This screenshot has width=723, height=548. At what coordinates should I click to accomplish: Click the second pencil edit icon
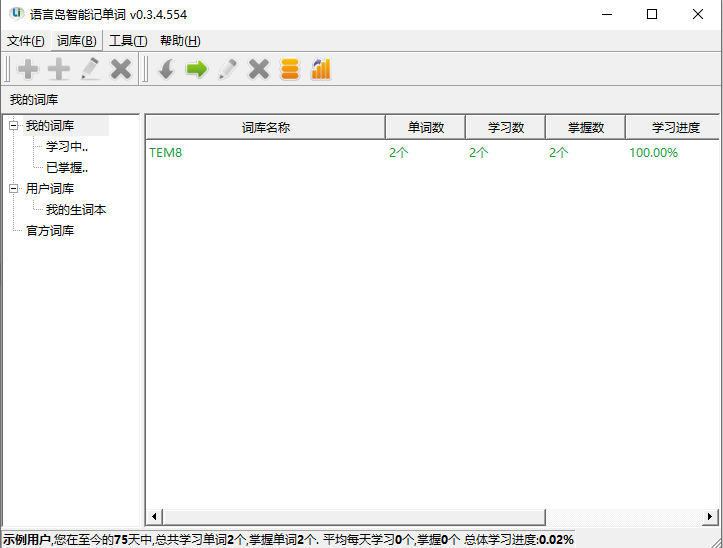(x=228, y=69)
